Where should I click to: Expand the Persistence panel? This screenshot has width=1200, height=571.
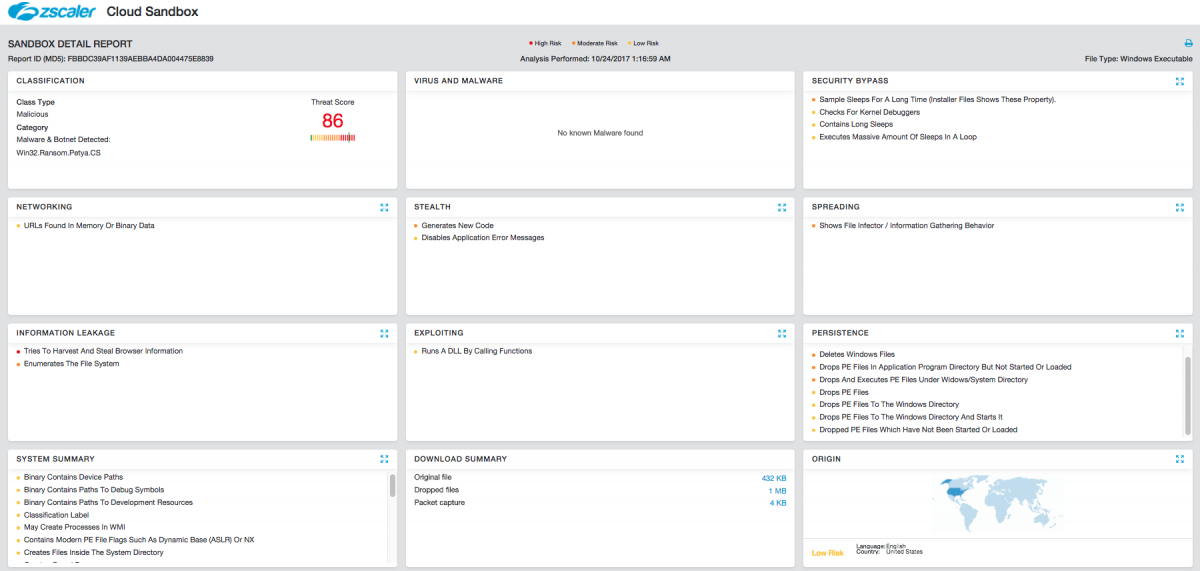[1180, 333]
